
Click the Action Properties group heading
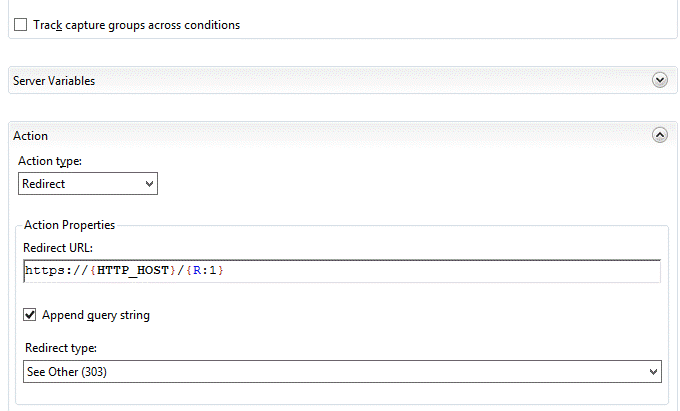pyautogui.click(x=69, y=225)
